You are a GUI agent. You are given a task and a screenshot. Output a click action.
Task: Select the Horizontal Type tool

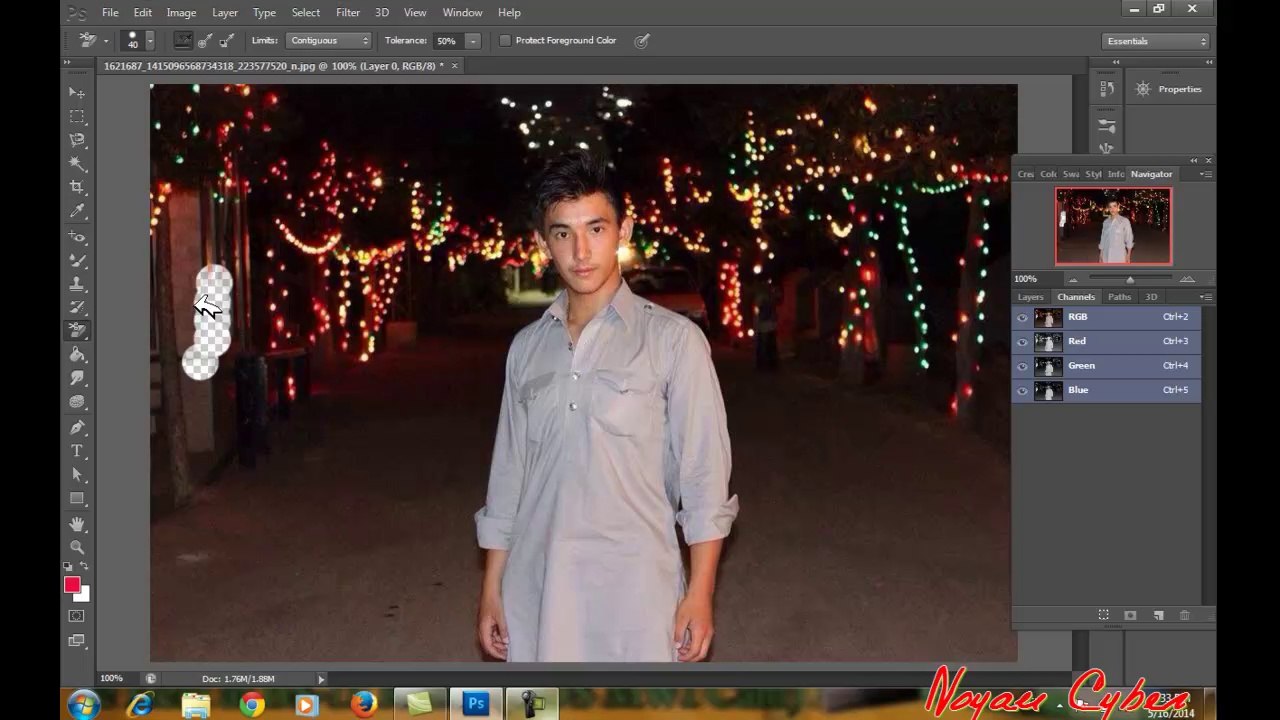pyautogui.click(x=77, y=451)
